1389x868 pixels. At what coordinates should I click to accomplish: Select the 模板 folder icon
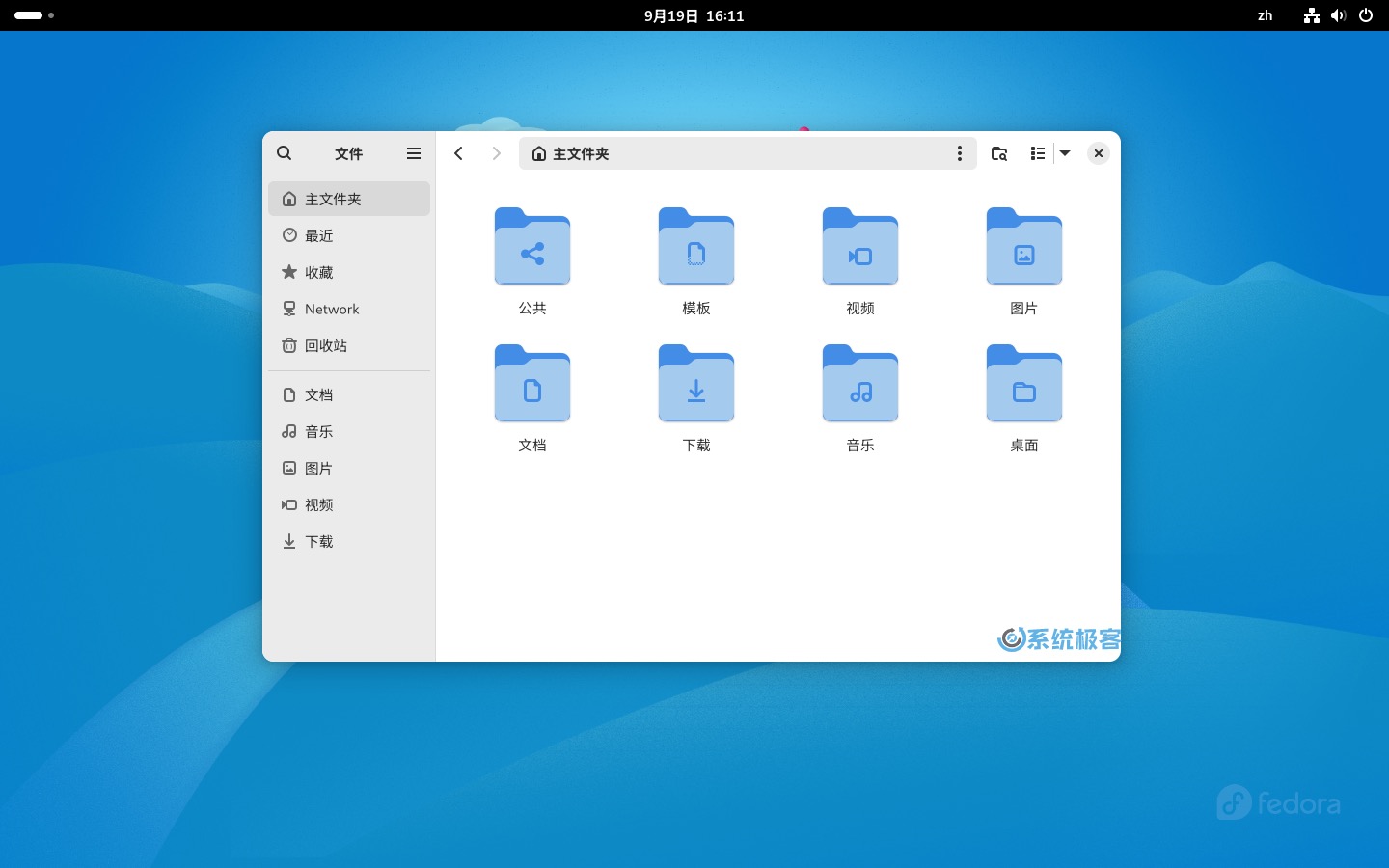(x=696, y=247)
